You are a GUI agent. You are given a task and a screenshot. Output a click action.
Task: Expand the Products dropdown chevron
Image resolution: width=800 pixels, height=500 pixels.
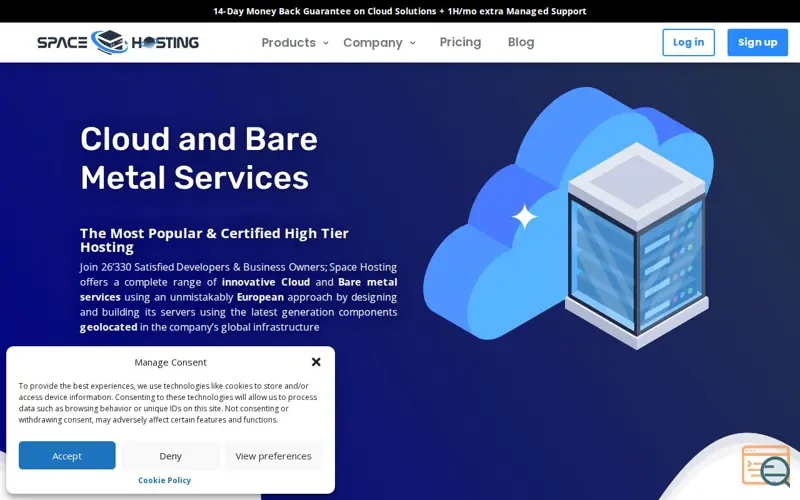click(326, 43)
